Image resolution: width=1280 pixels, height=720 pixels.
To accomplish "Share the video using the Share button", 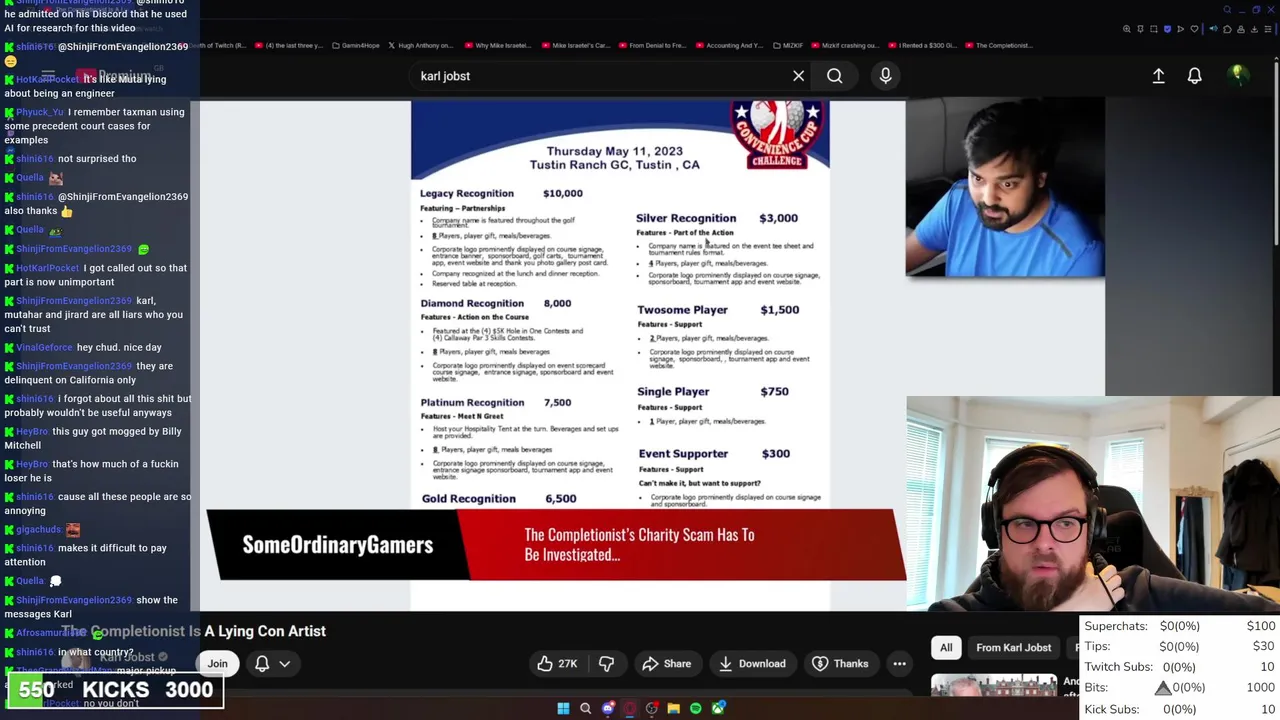I will point(667,664).
